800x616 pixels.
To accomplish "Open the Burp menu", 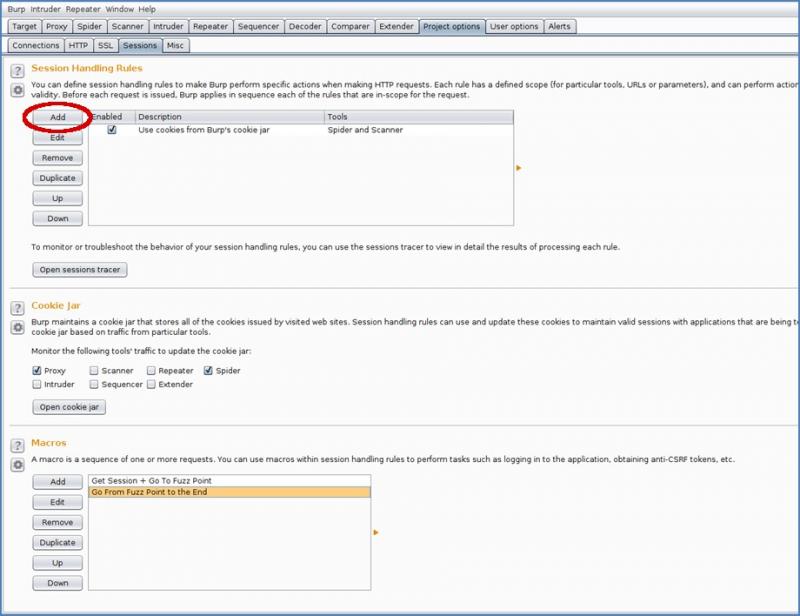I will coord(16,9).
